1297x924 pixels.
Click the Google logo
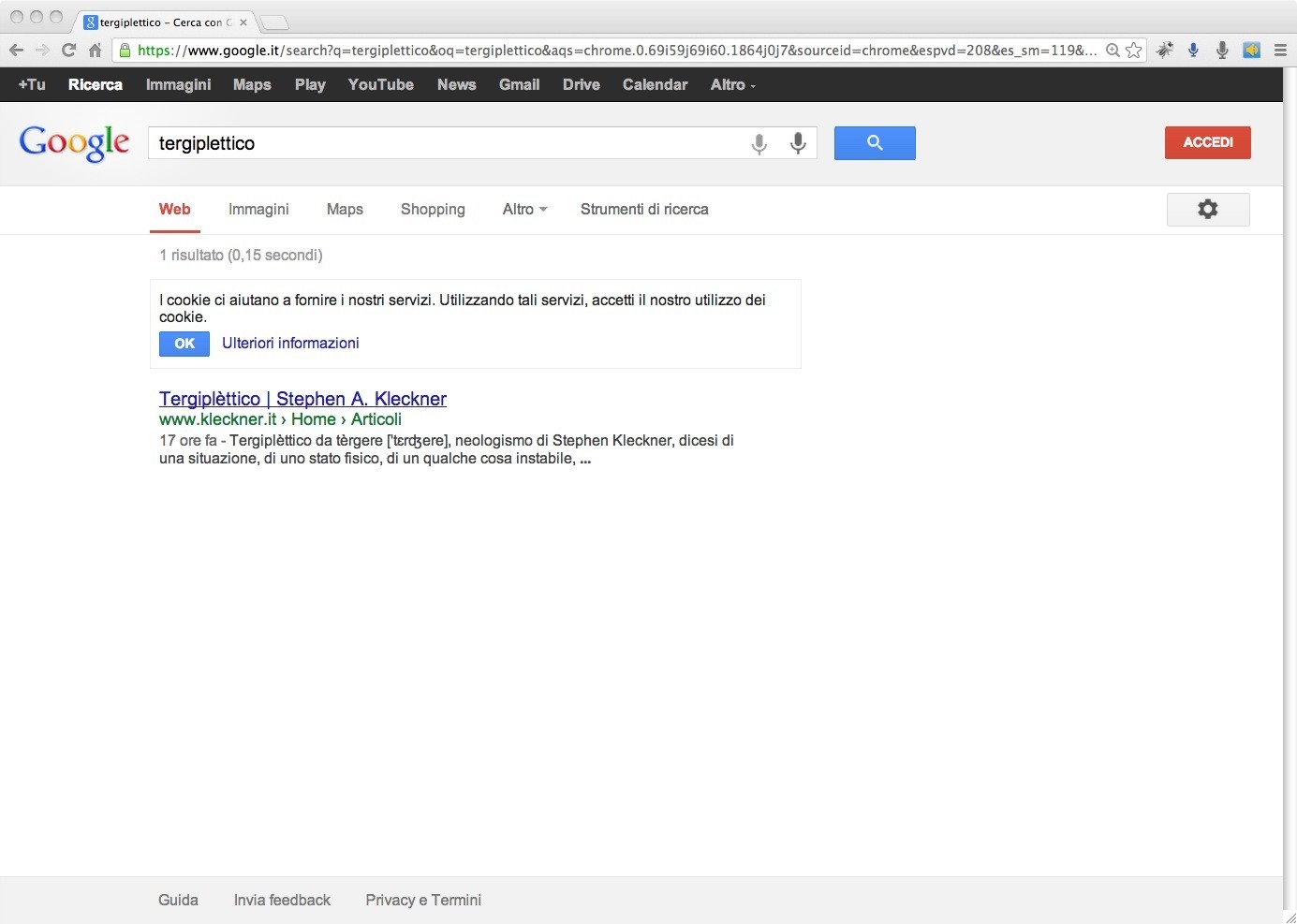pos(75,143)
